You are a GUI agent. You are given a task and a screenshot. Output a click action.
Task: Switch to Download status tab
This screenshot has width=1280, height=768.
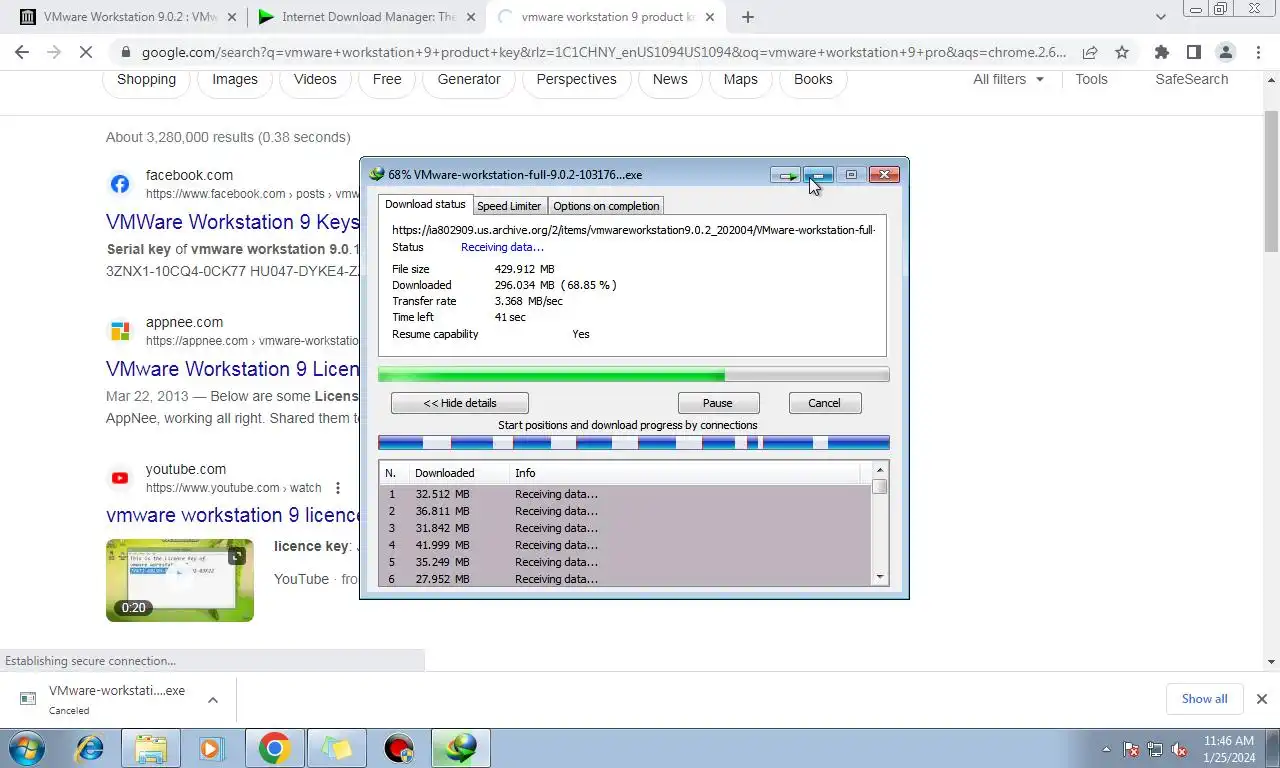(x=425, y=204)
